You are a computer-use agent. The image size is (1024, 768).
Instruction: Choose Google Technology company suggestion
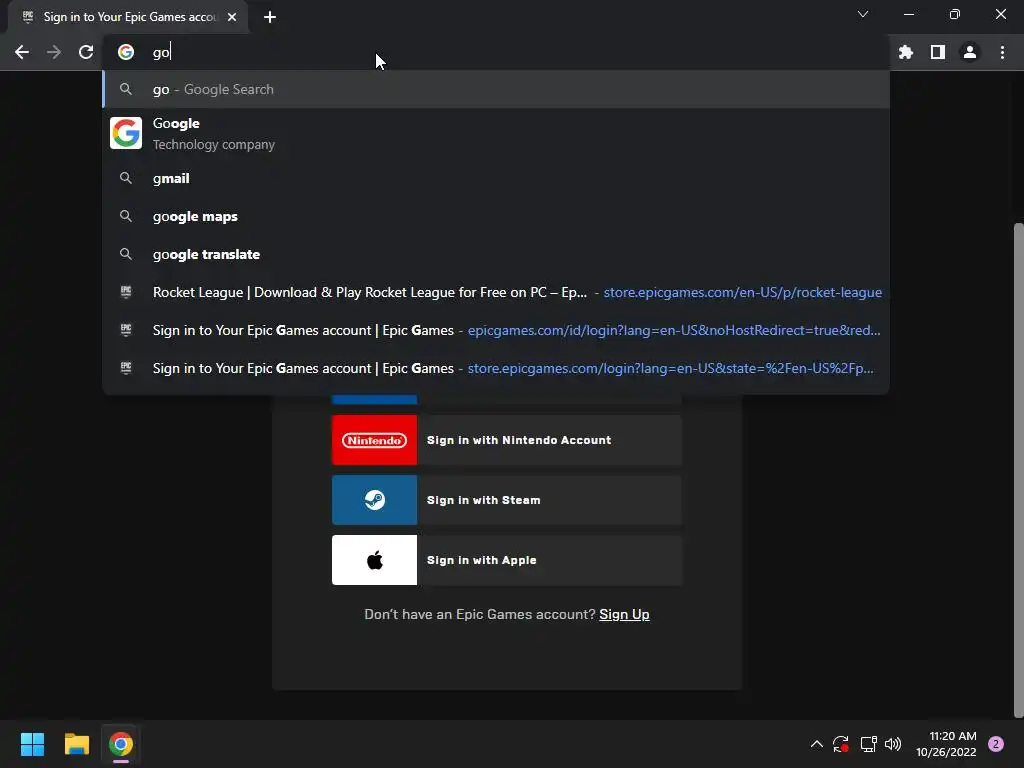click(496, 133)
